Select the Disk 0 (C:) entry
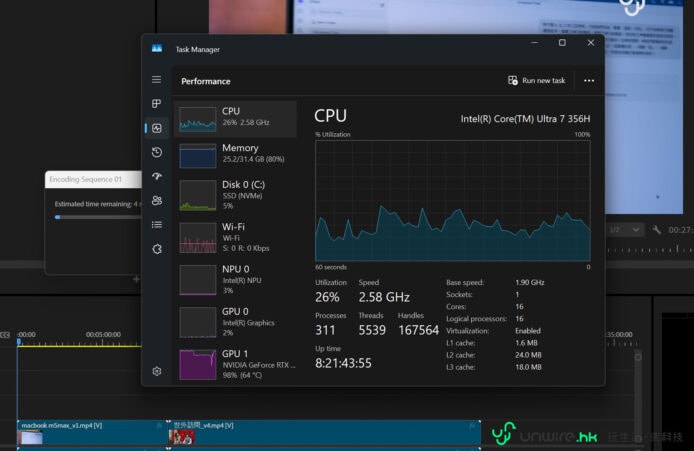Viewport: 694px width, 451px height. pos(235,195)
